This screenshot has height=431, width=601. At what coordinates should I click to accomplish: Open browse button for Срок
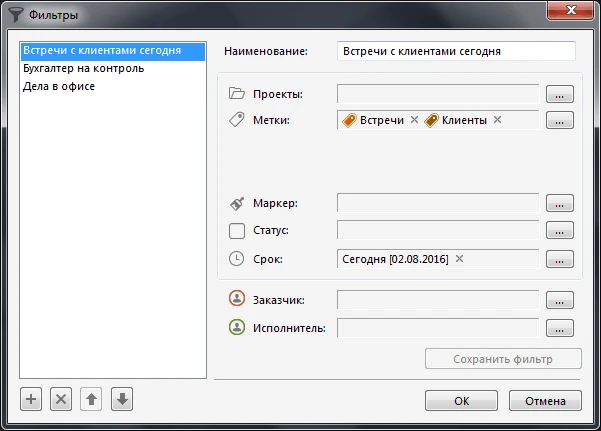pyautogui.click(x=560, y=259)
